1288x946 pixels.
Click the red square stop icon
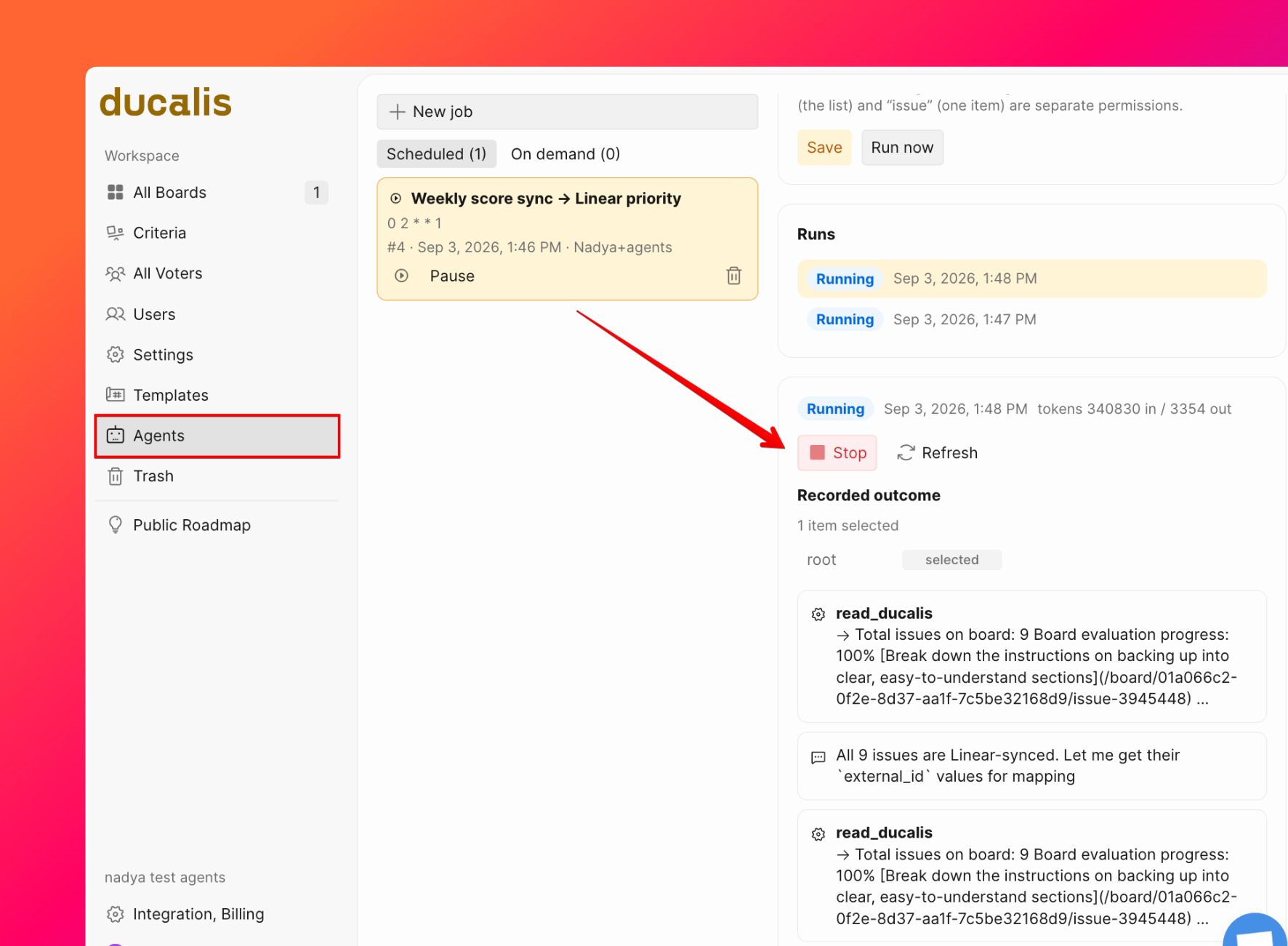coord(818,452)
